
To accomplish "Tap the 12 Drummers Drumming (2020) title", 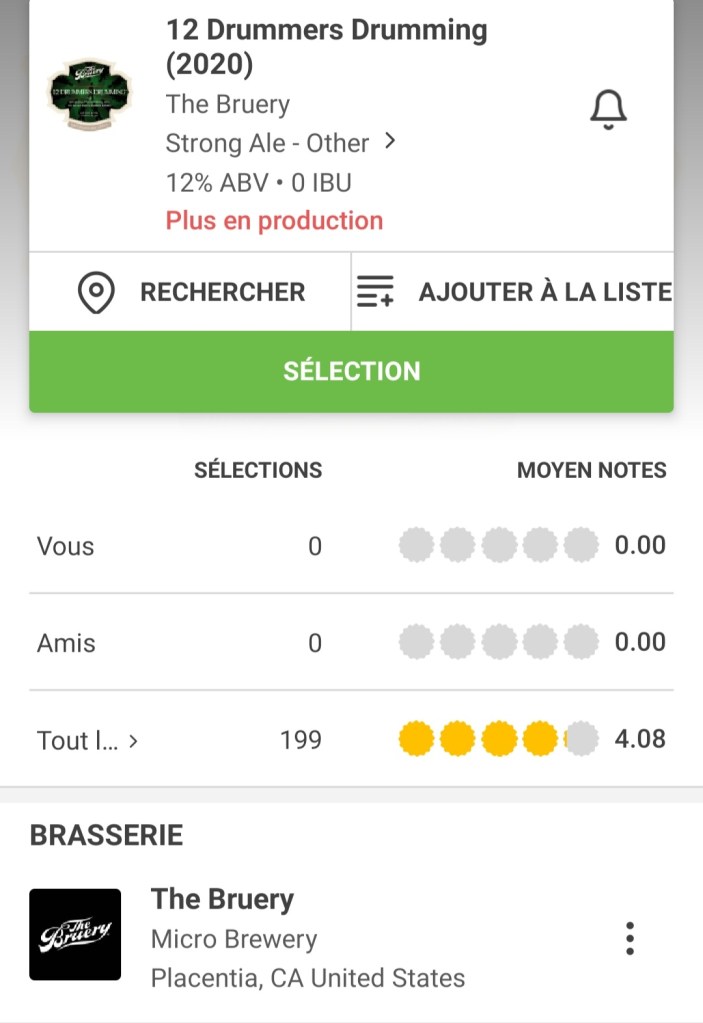I will pyautogui.click(x=326, y=47).
